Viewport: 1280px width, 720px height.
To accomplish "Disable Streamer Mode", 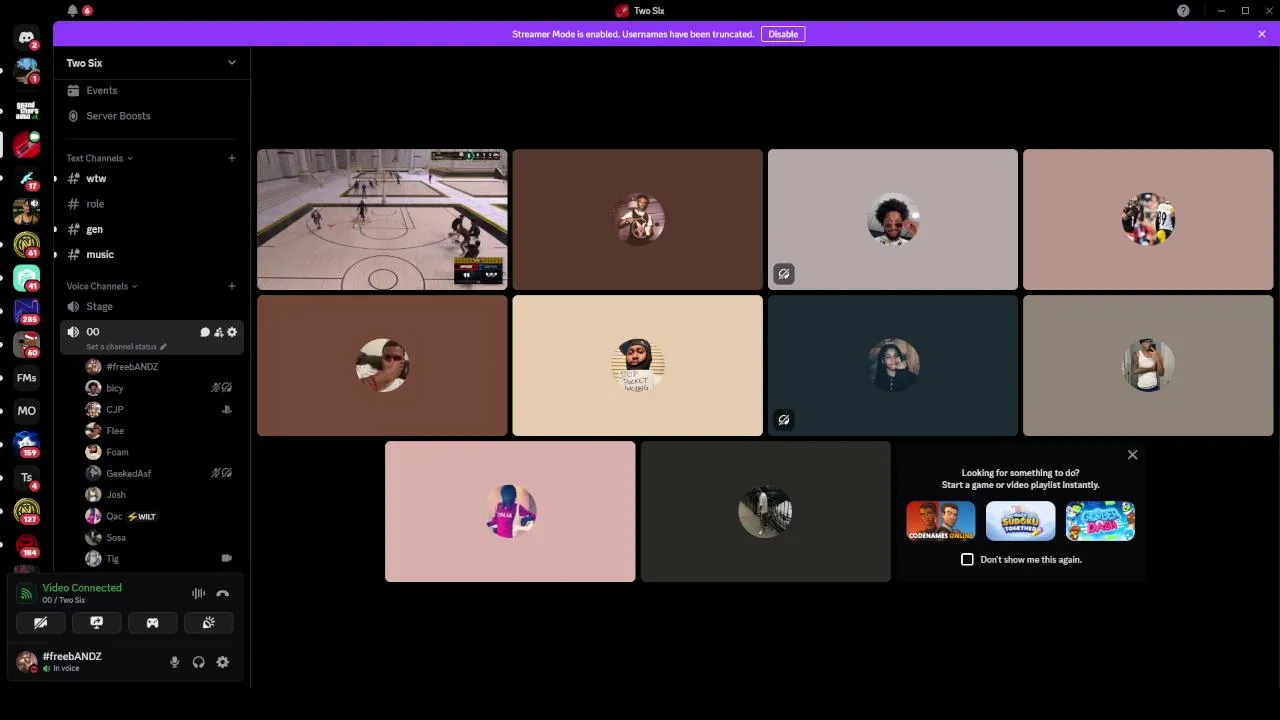I will (783, 34).
